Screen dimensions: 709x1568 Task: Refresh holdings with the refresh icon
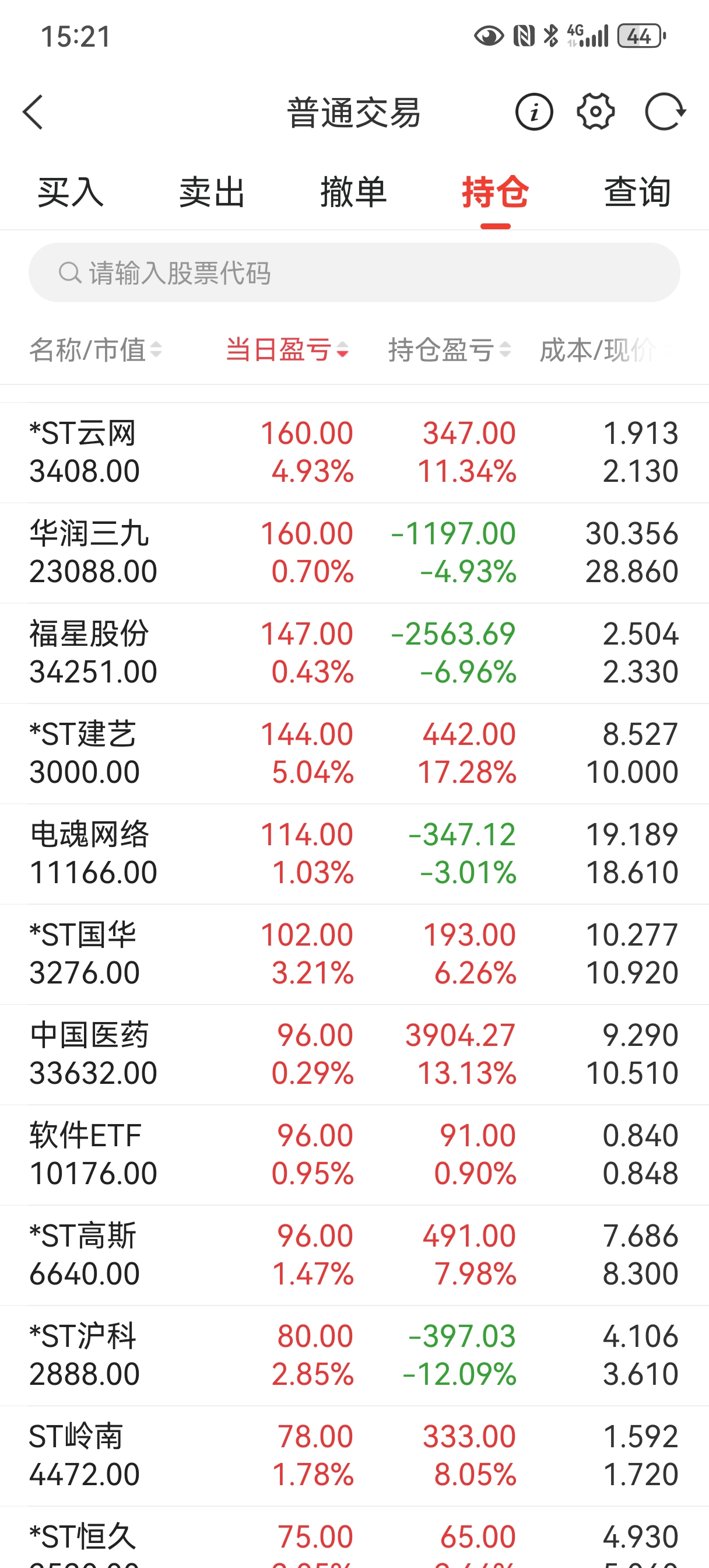click(x=665, y=112)
